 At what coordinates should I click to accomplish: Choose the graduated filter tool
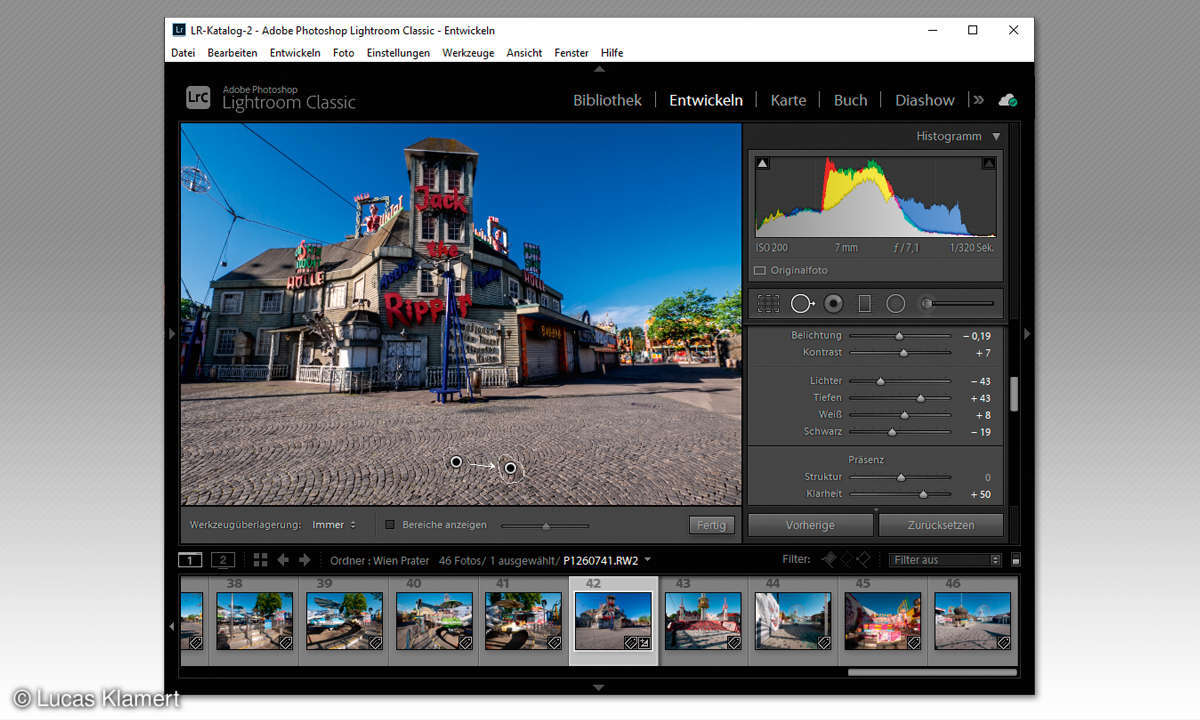[x=865, y=303]
